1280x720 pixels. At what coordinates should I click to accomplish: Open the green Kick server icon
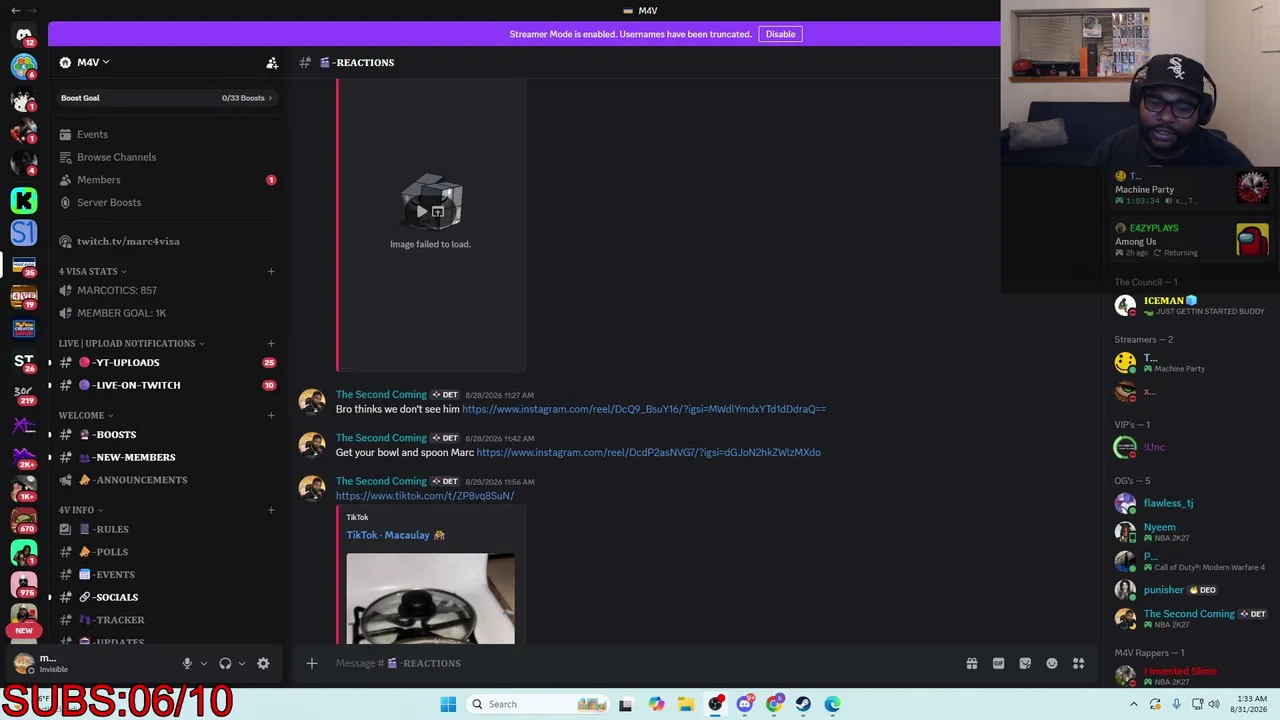[x=24, y=201]
